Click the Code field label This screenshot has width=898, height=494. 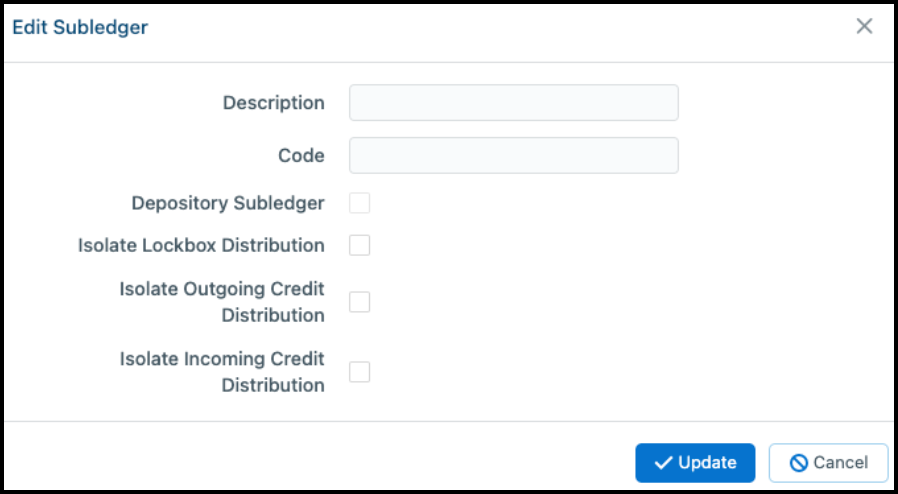[301, 156]
